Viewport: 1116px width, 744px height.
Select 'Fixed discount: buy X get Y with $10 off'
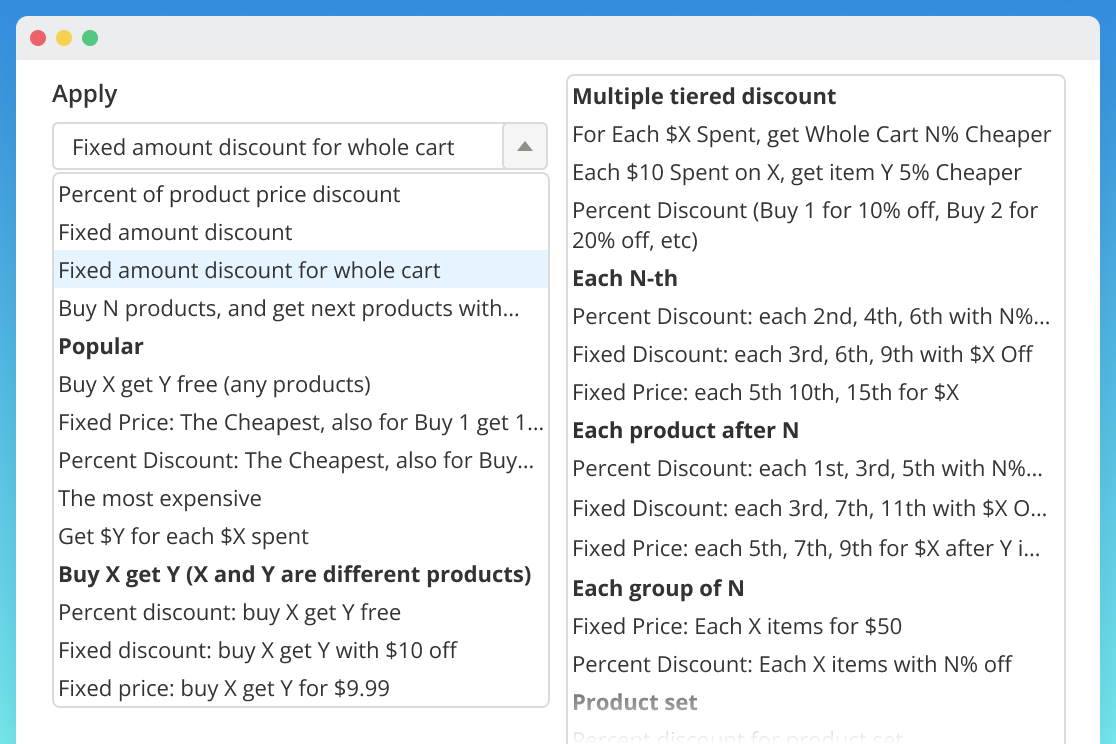tap(257, 651)
